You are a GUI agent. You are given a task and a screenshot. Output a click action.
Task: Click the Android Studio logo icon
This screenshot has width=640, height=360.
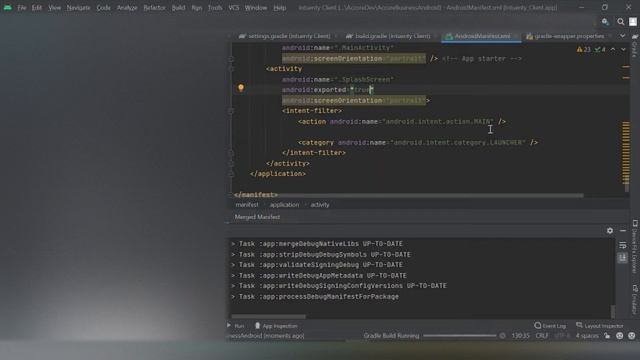coord(7,7)
